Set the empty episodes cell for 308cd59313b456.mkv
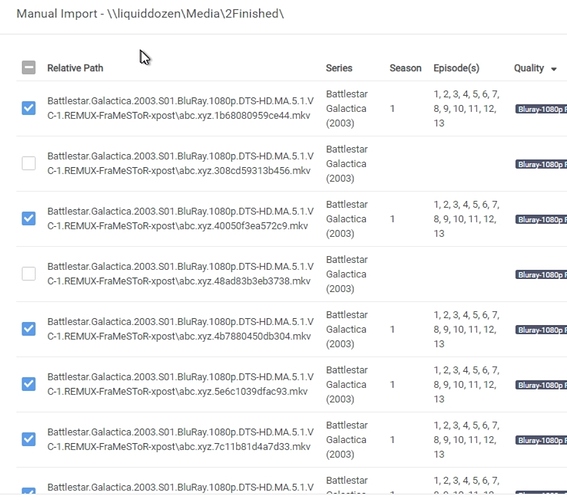This screenshot has width=567, height=500. (x=468, y=164)
